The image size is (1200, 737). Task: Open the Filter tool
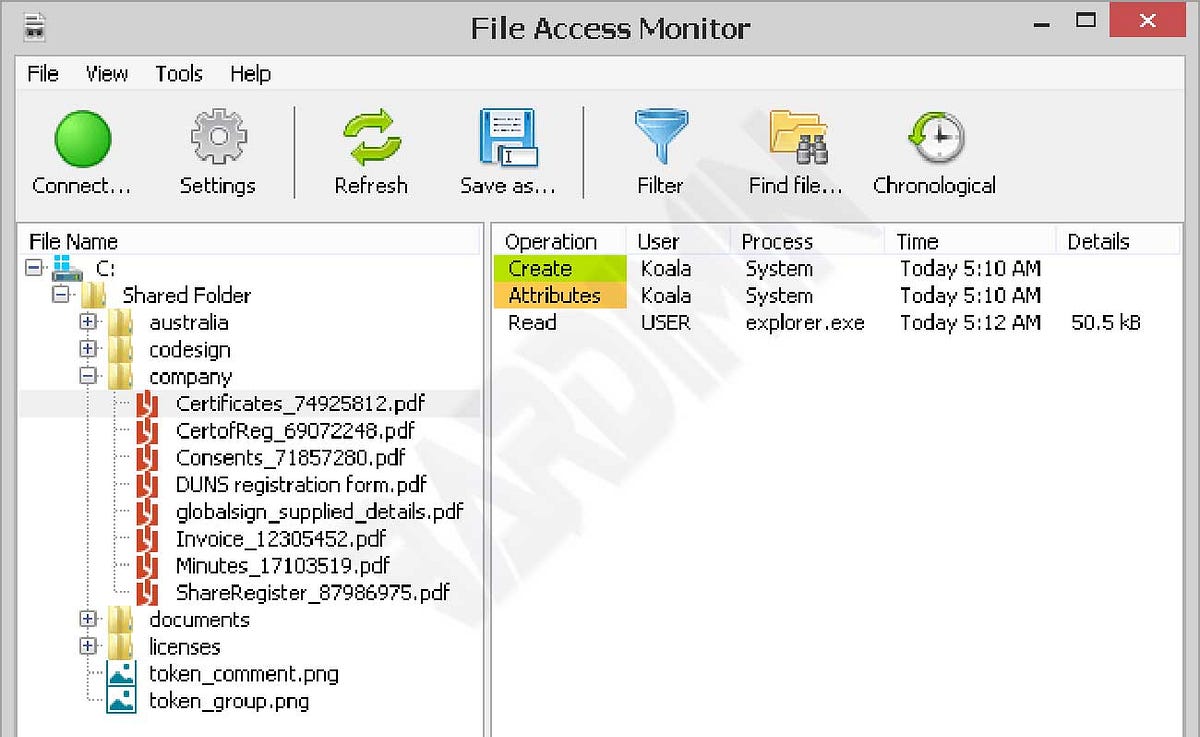(660, 137)
